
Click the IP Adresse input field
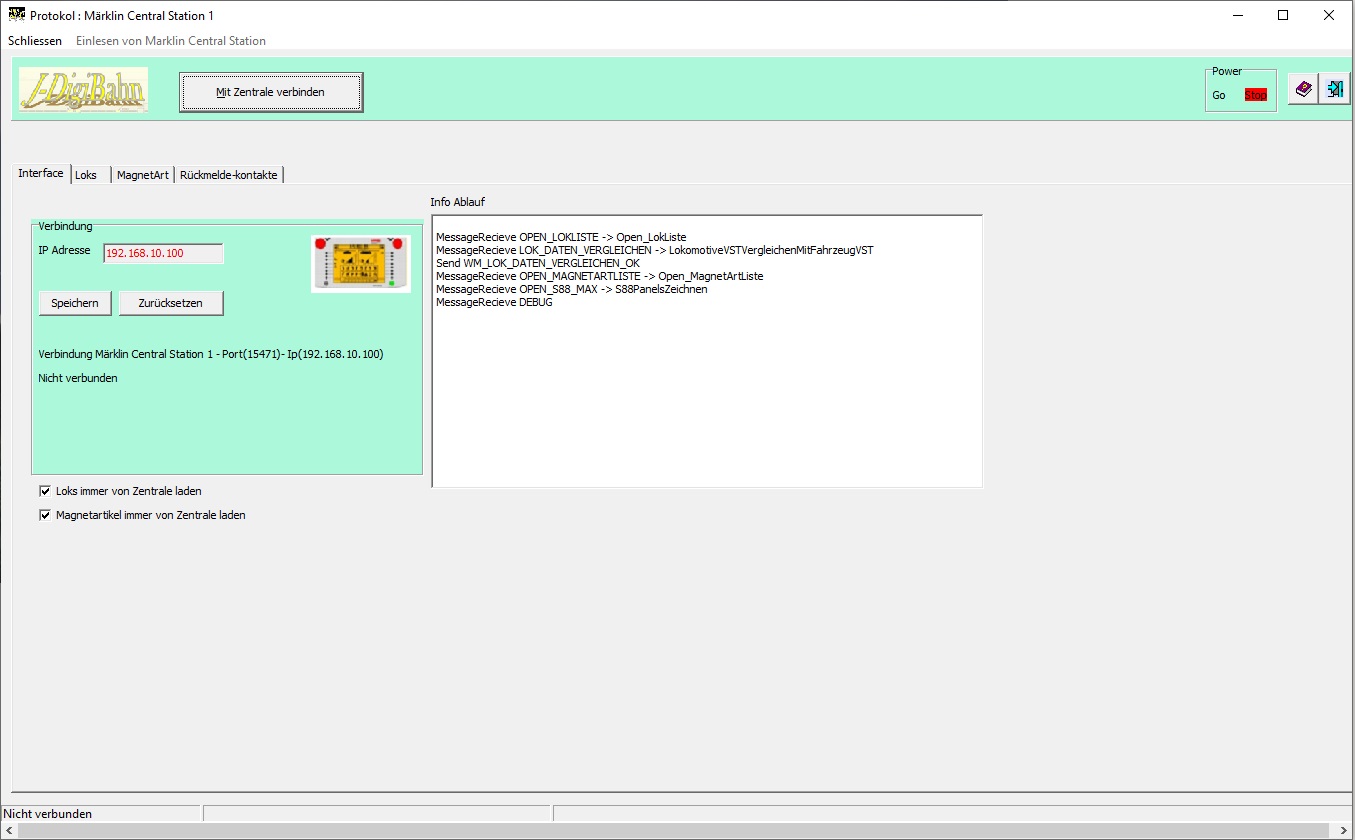163,253
